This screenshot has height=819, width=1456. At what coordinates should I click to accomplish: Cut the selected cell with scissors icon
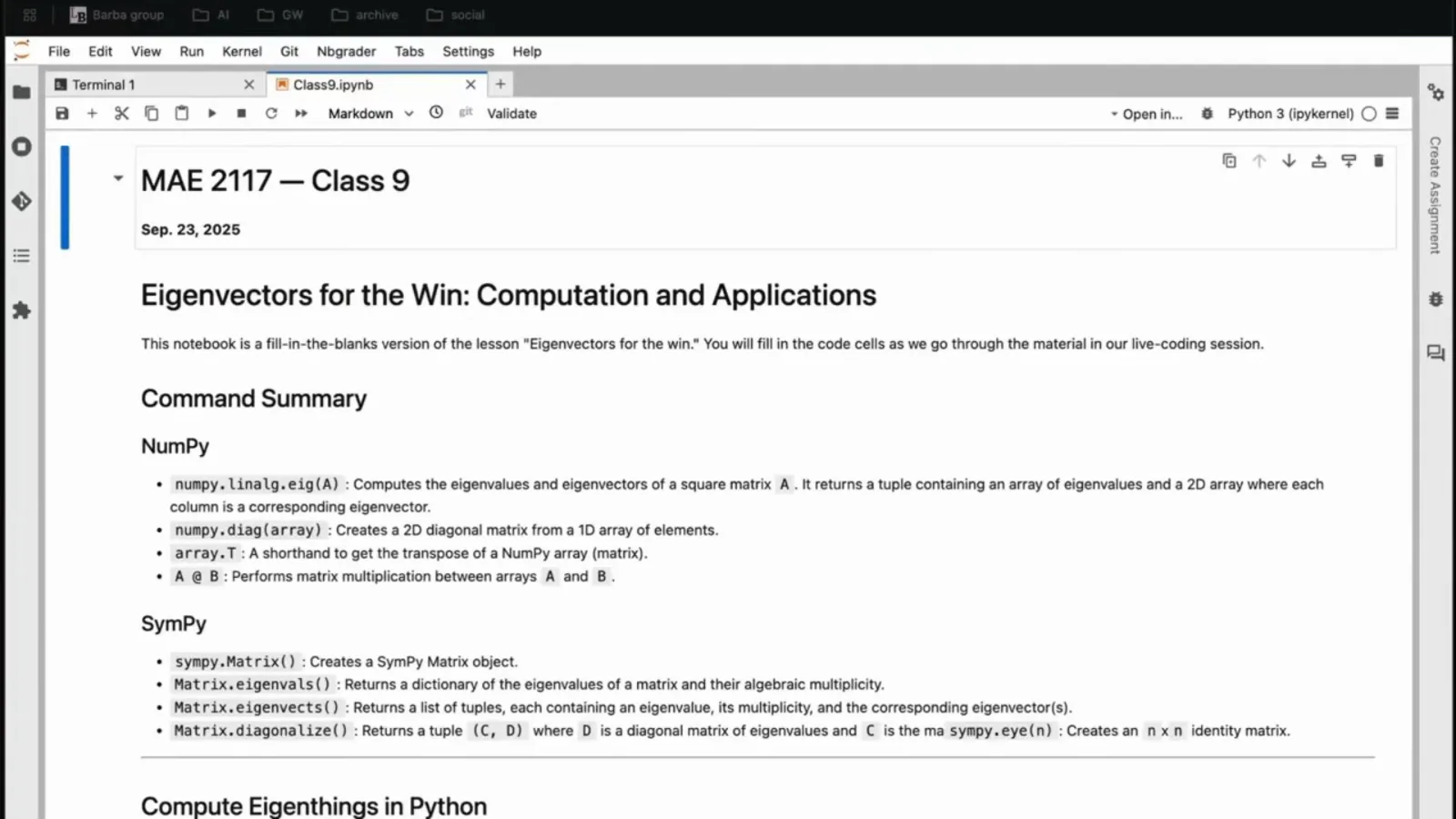click(x=121, y=114)
